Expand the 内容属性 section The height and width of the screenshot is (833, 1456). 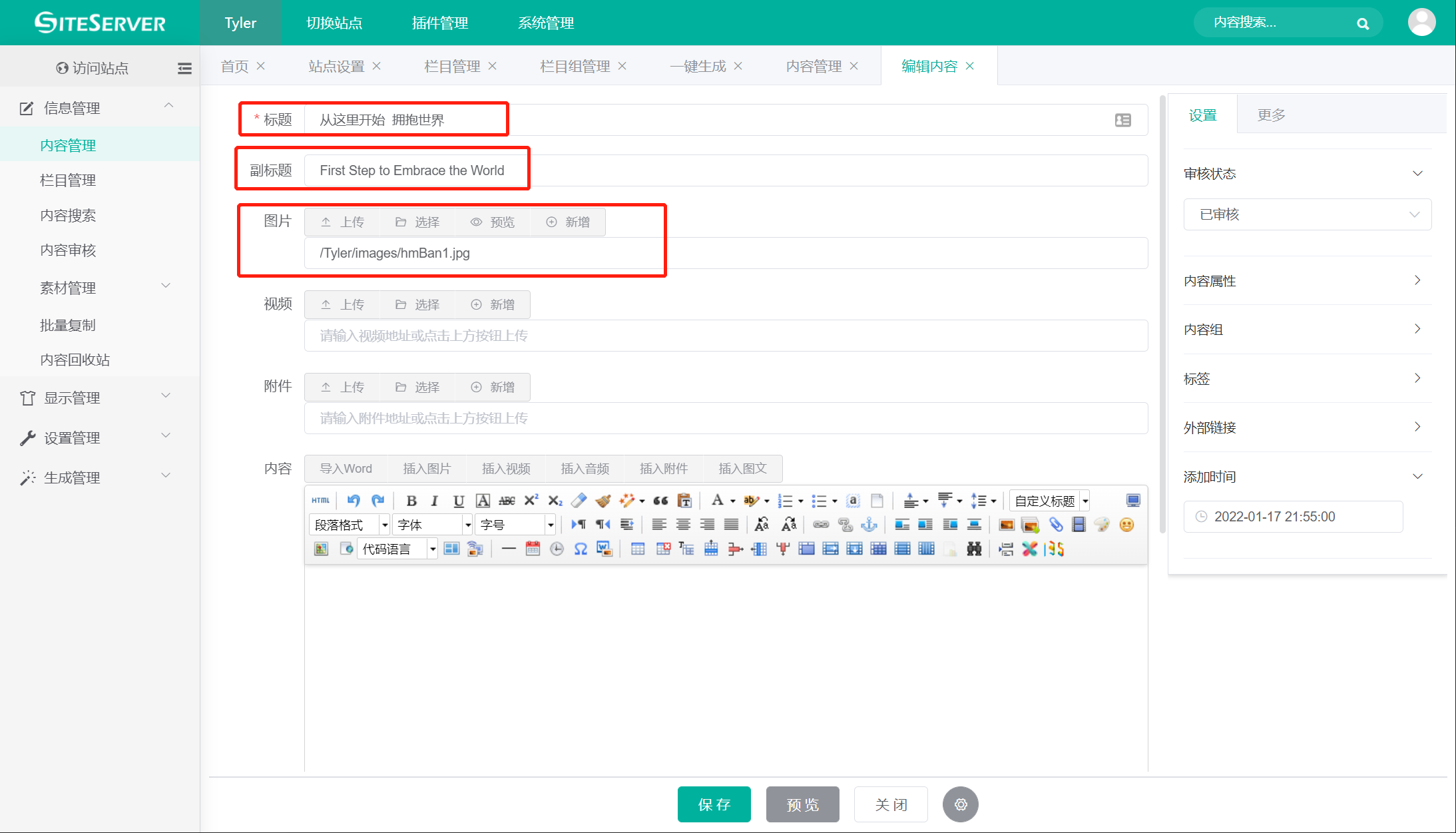pyautogui.click(x=1307, y=280)
